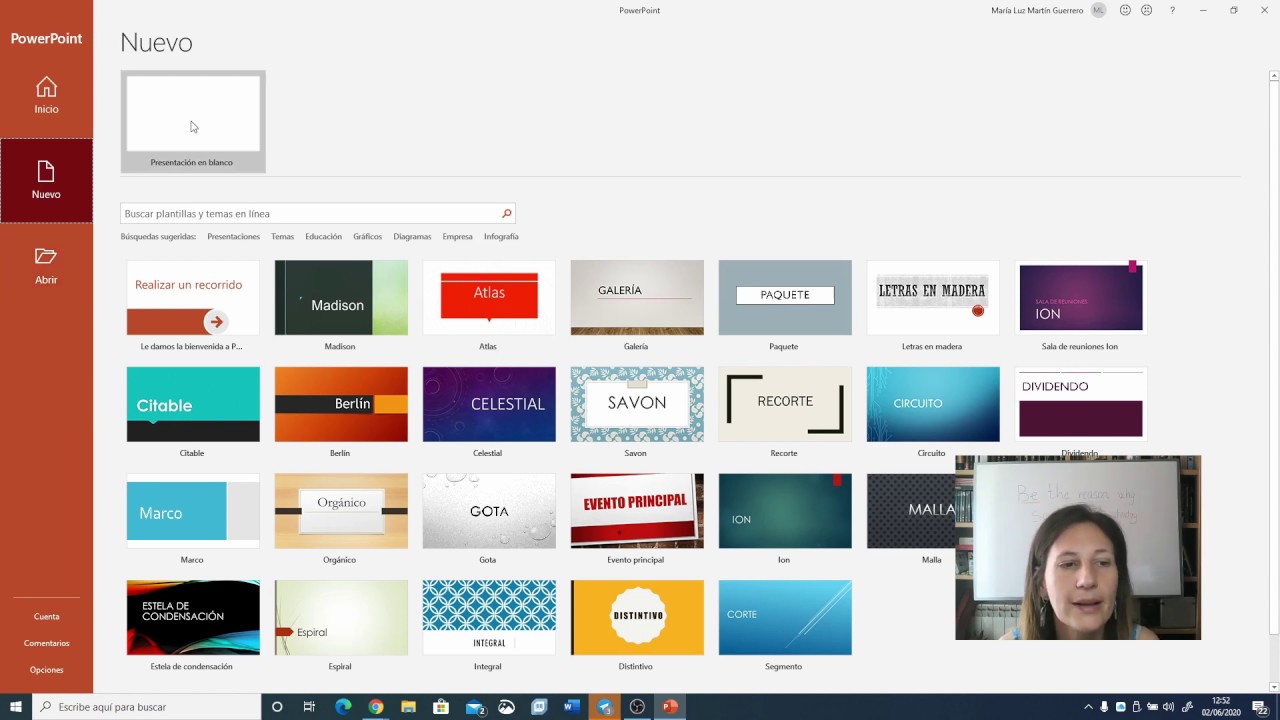Open Opciones in the sidebar
1280x720 pixels.
click(x=46, y=670)
